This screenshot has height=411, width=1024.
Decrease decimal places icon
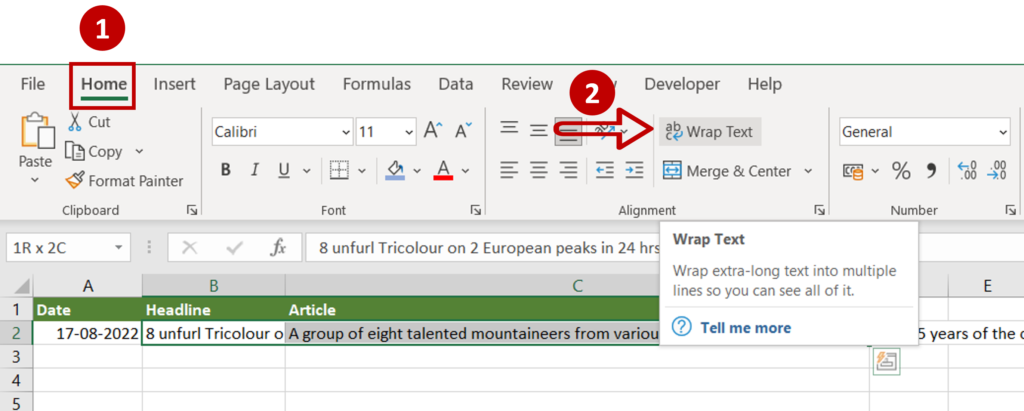click(x=997, y=171)
